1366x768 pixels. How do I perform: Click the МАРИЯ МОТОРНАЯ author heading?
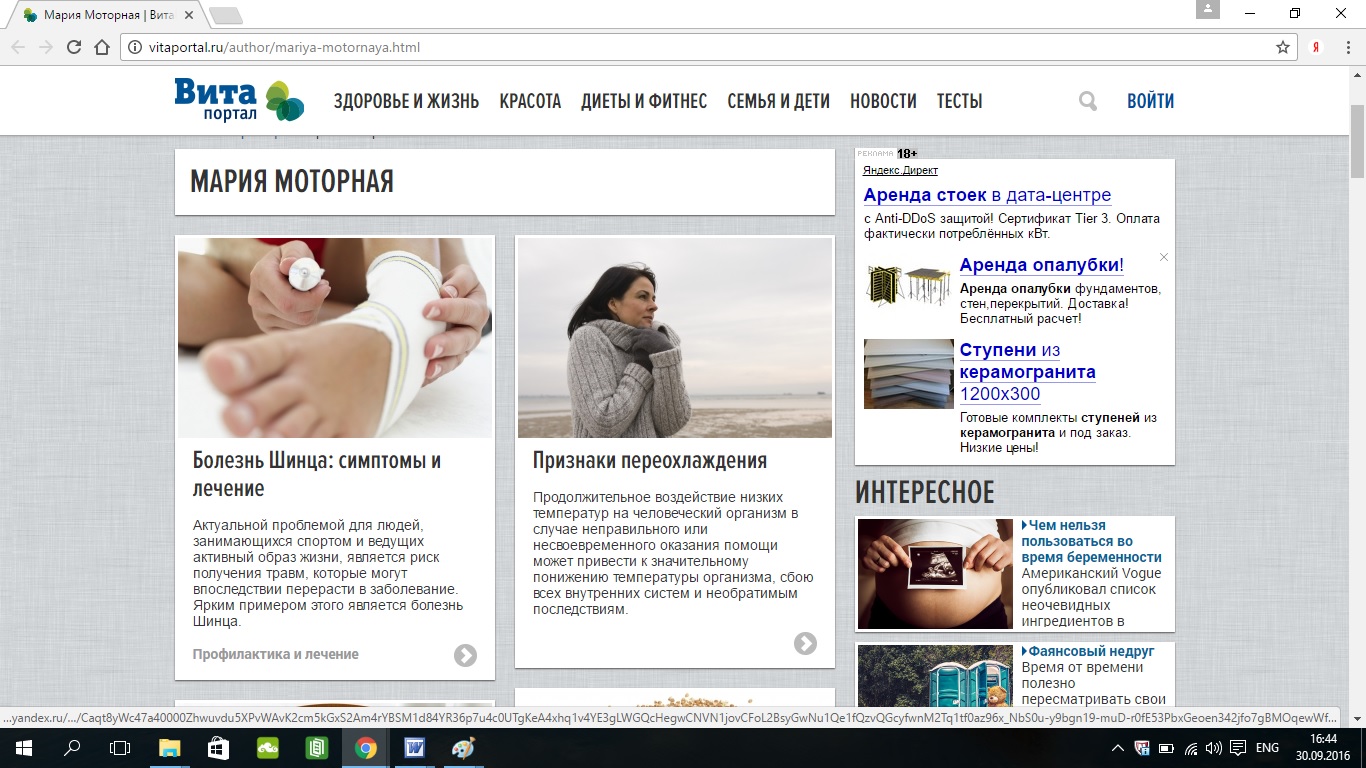click(292, 181)
